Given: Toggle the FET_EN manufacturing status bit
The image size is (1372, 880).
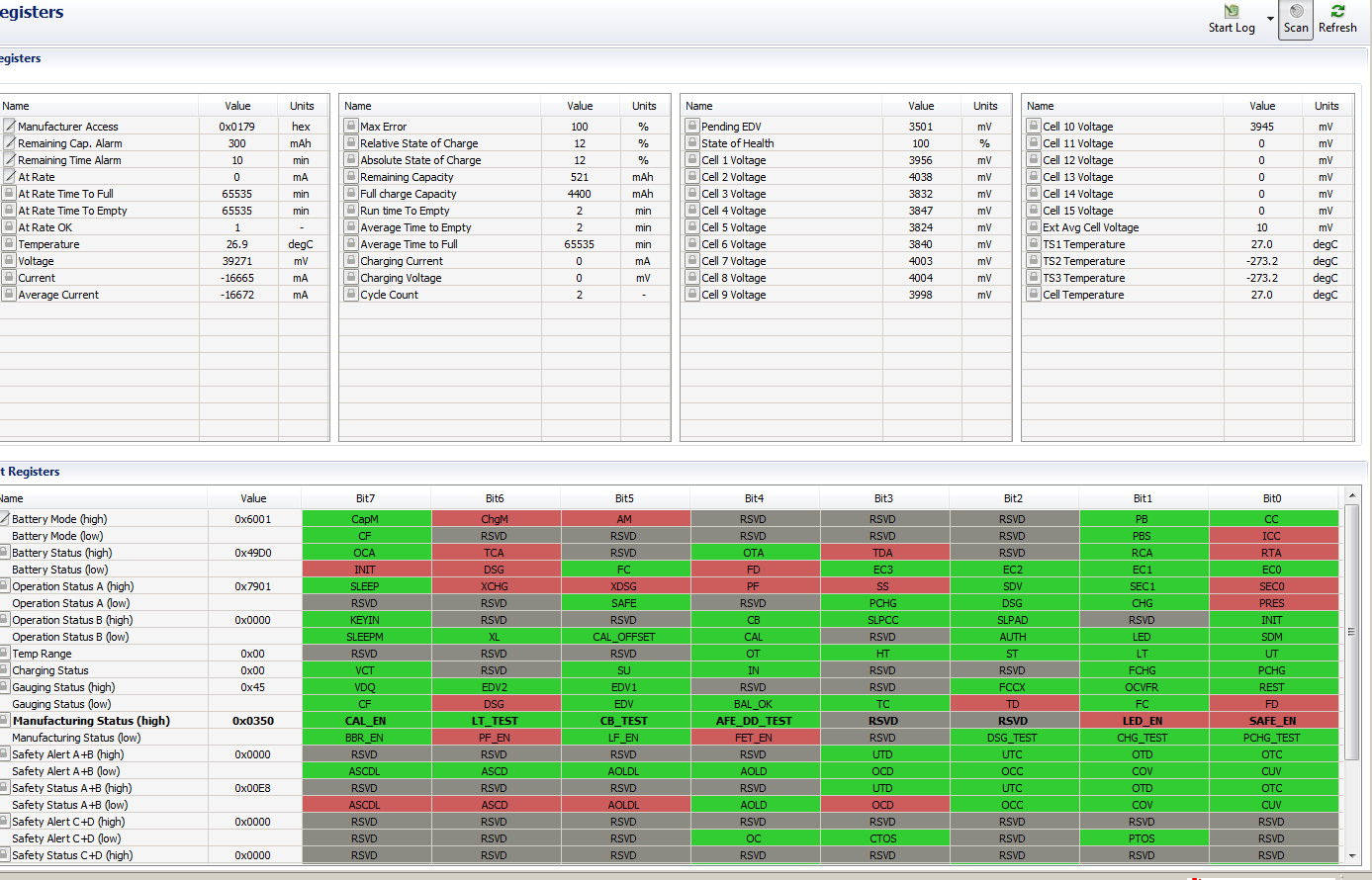Looking at the screenshot, I should coord(755,738).
